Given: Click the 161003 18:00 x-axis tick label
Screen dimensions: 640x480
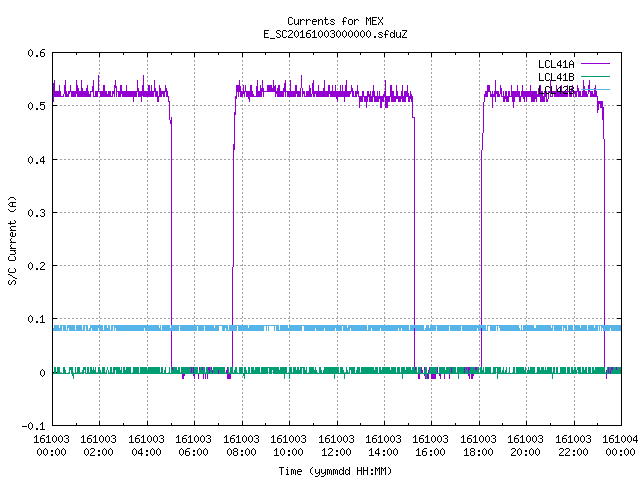Looking at the screenshot, I should [x=478, y=446].
